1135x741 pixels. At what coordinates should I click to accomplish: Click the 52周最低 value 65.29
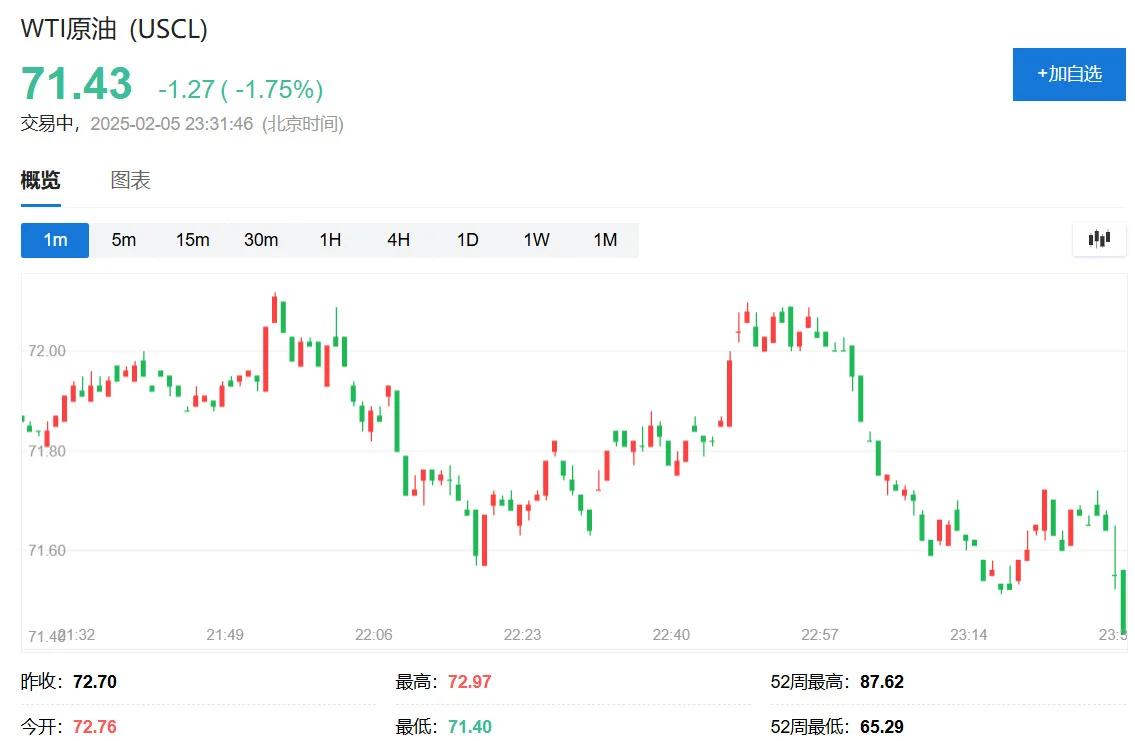882,727
